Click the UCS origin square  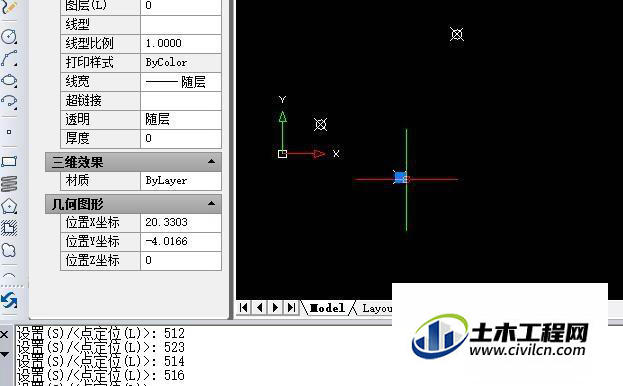282,154
